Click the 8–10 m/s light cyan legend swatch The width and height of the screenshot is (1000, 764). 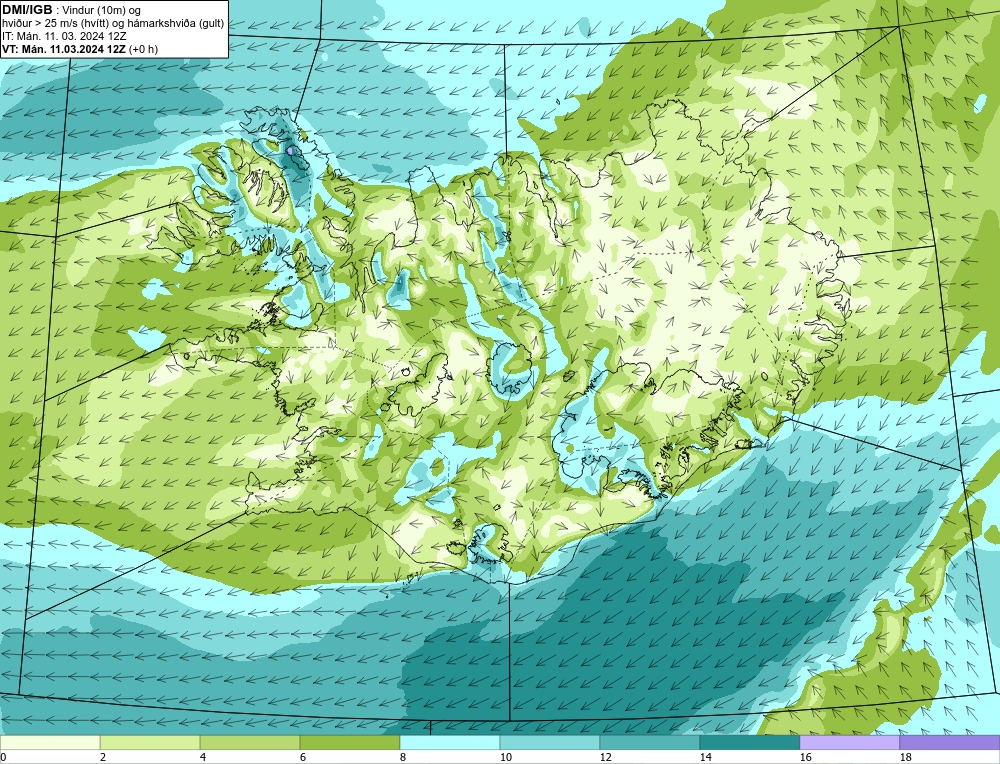pyautogui.click(x=450, y=743)
